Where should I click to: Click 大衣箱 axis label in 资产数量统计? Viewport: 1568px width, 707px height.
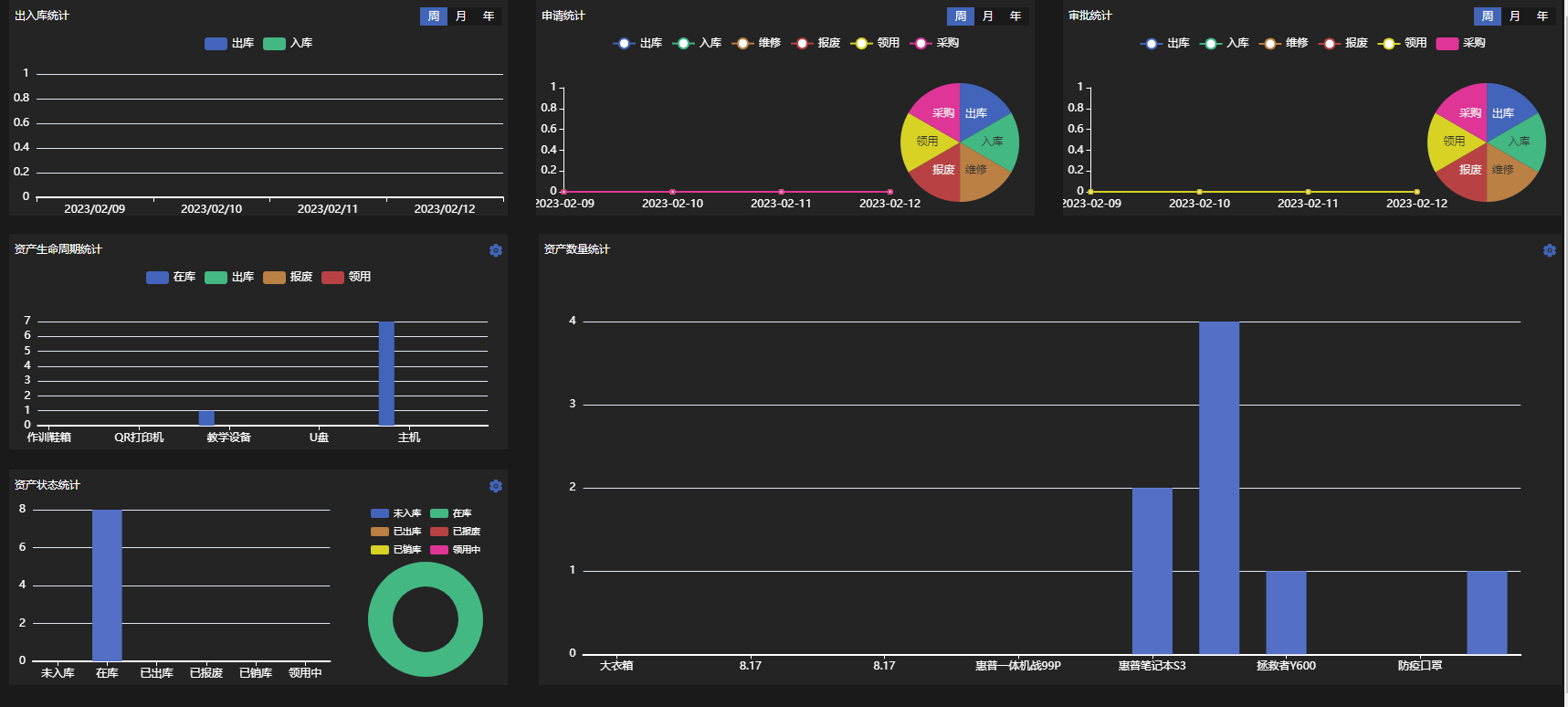point(616,666)
